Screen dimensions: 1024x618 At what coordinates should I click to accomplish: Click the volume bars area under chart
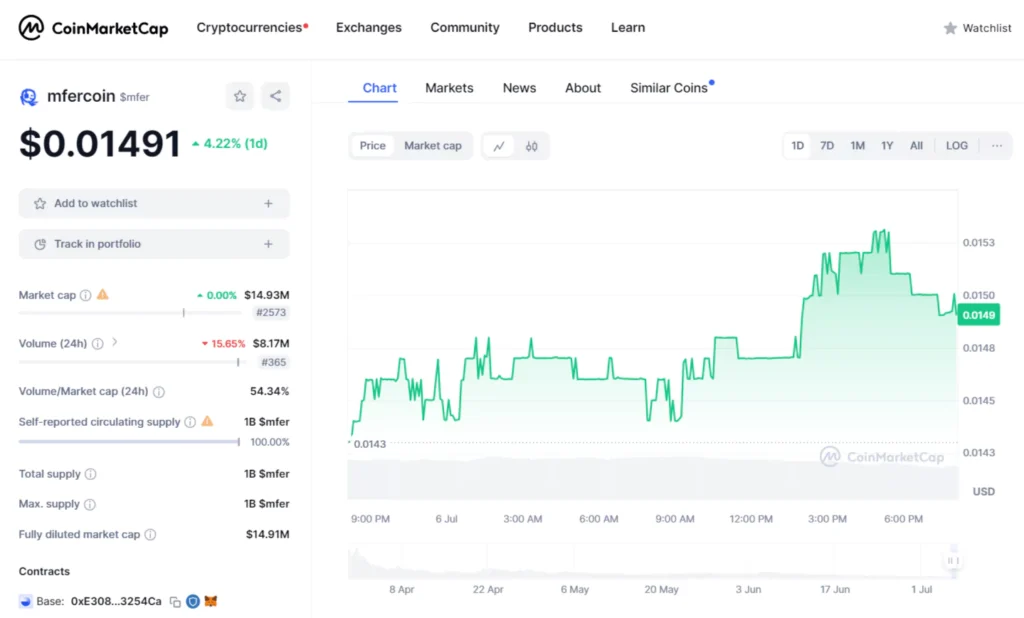(x=652, y=479)
